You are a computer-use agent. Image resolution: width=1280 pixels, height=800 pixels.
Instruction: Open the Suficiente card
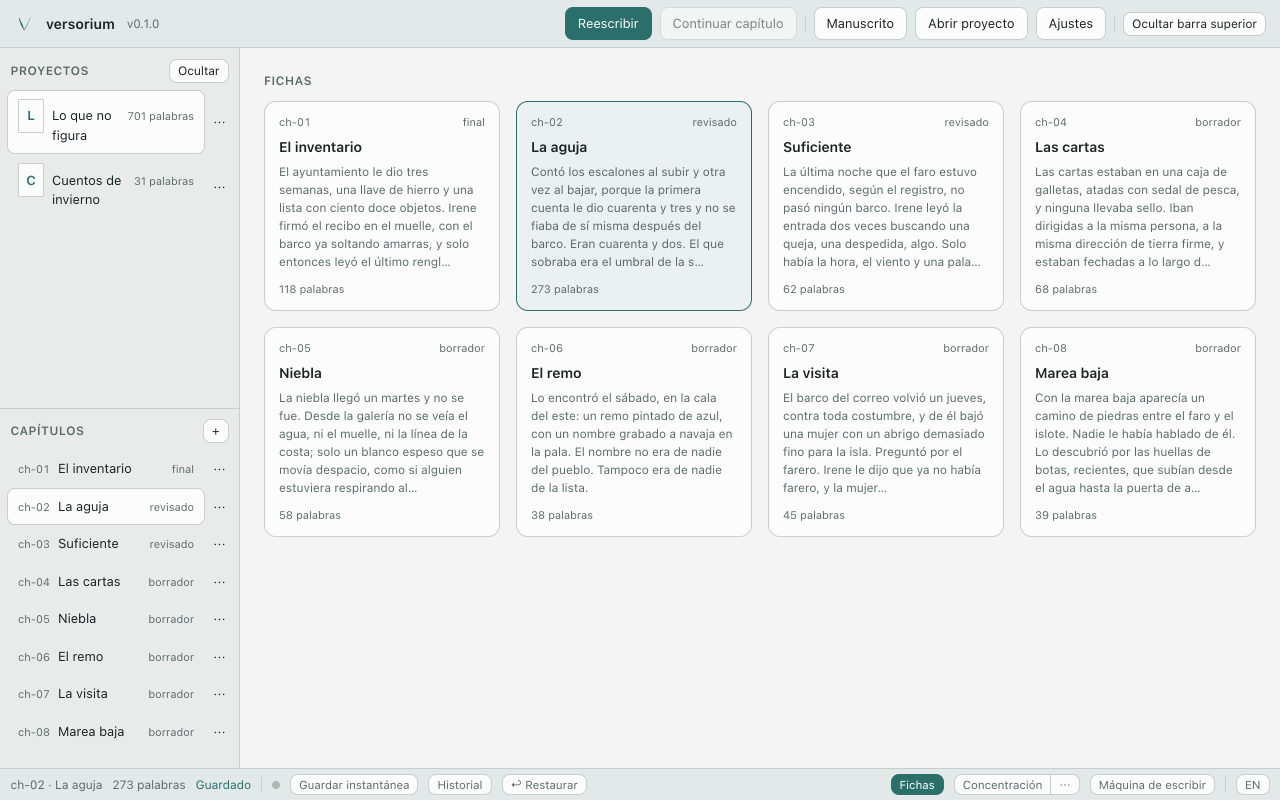(x=886, y=206)
